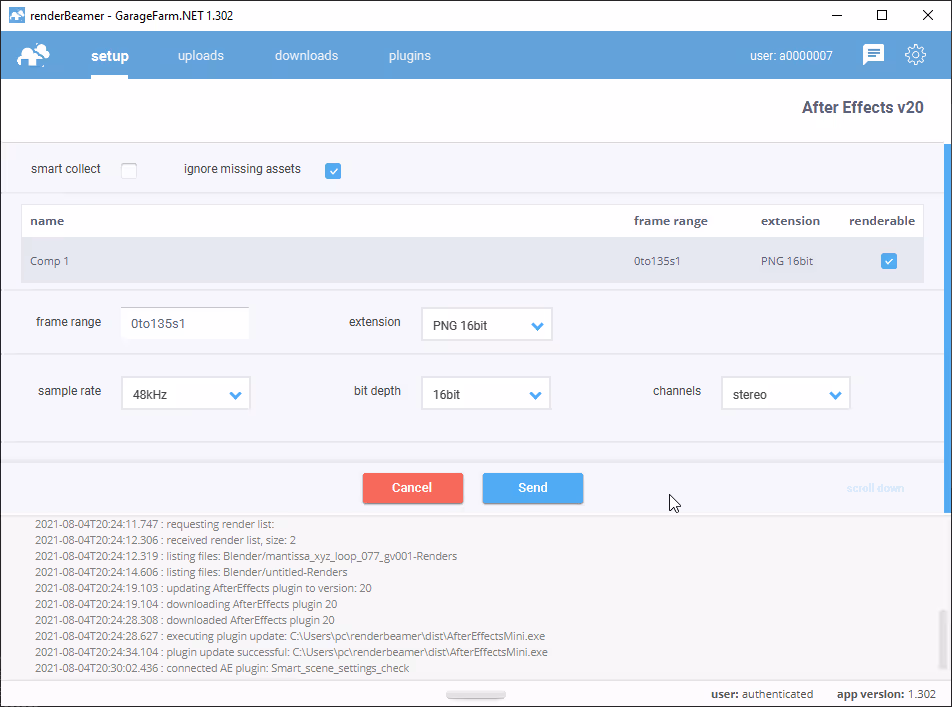Open the sample rate 48kHz dropdown
Image resolution: width=952 pixels, height=707 pixels.
[186, 394]
